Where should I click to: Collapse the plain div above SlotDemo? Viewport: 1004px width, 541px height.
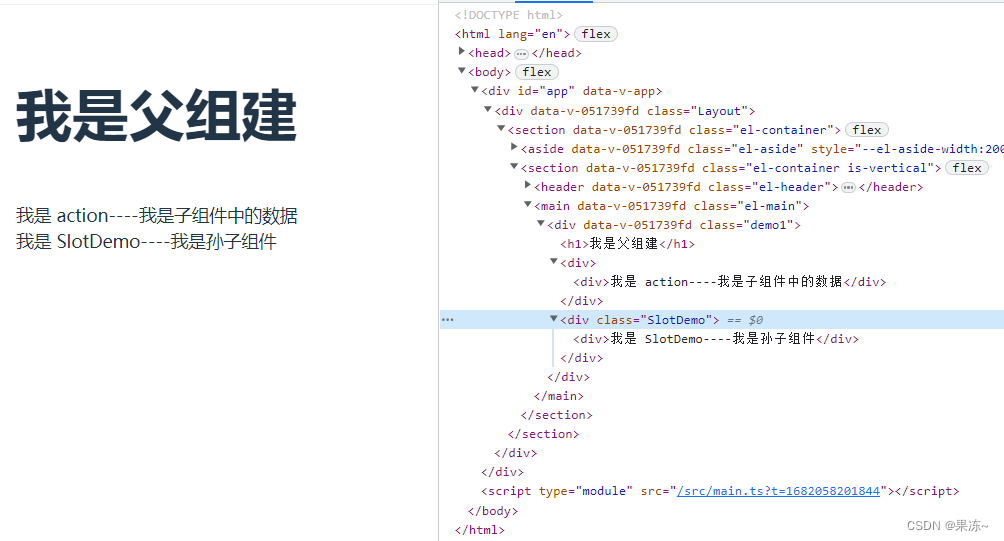click(554, 262)
